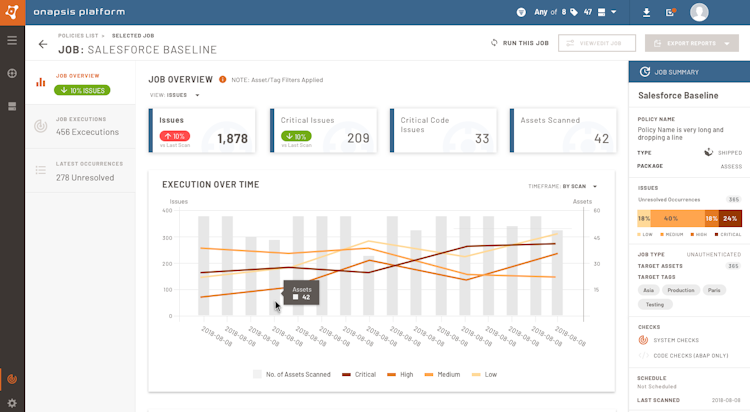The height and width of the screenshot is (412, 750).
Task: Click the Production target tag
Action: (681, 290)
